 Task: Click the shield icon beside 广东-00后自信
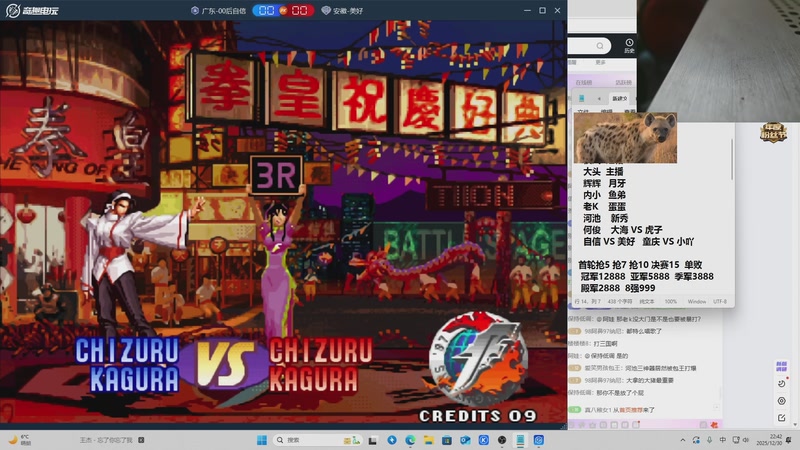coord(194,11)
